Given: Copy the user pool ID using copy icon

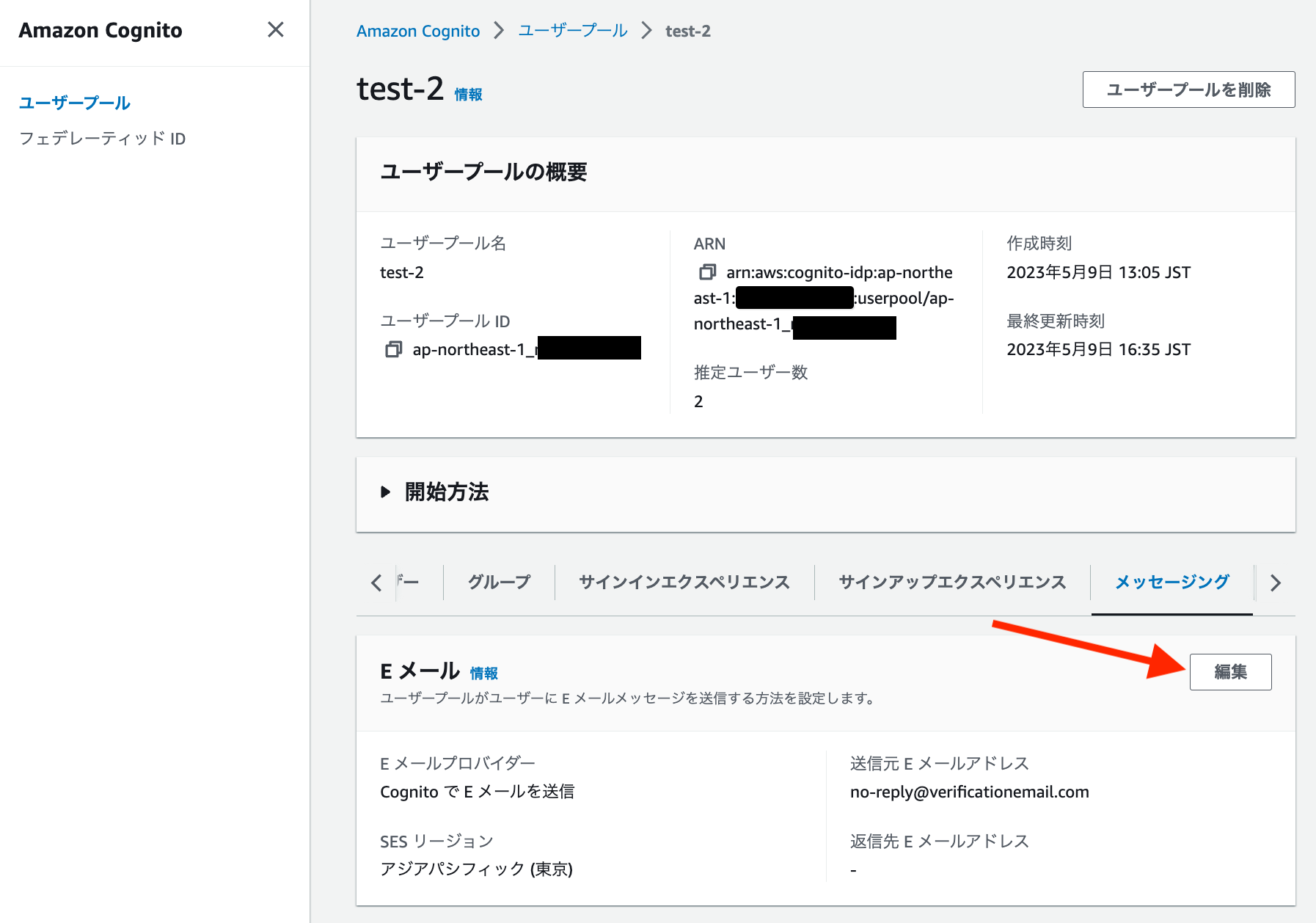Looking at the screenshot, I should point(393,348).
